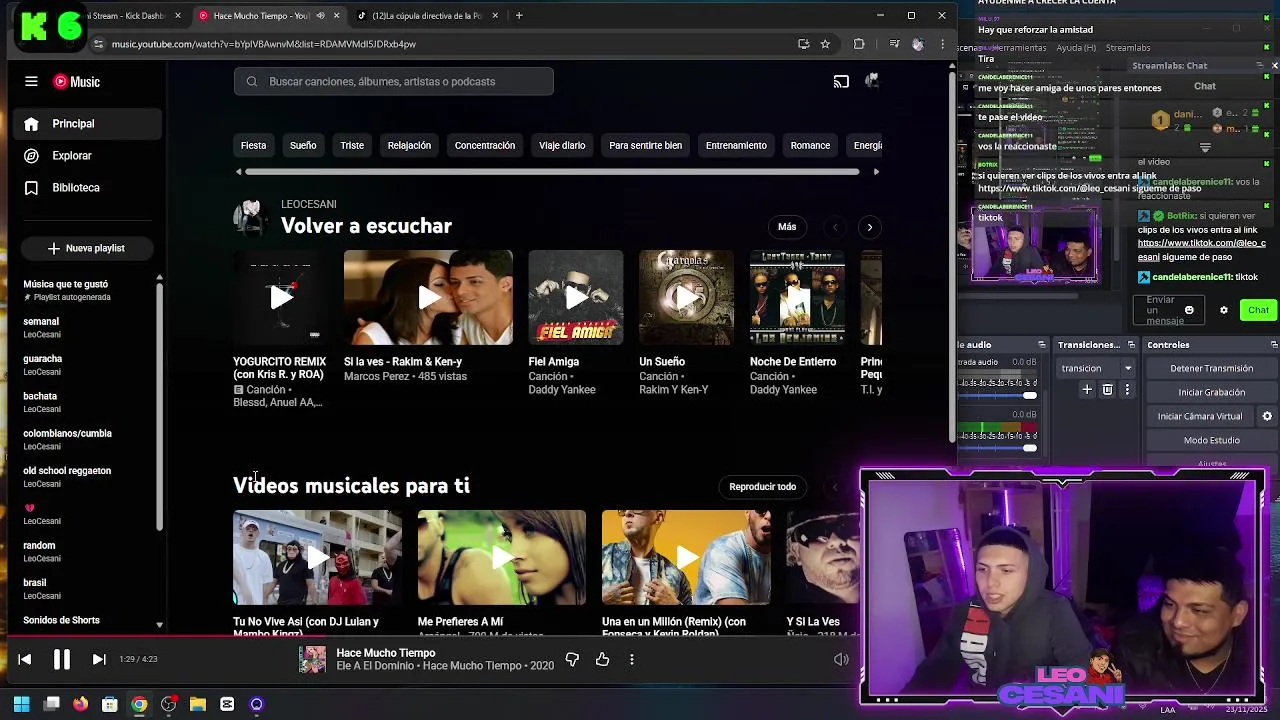Screen dimensions: 1280x720
Task: Skip to next track
Action: pos(98,659)
